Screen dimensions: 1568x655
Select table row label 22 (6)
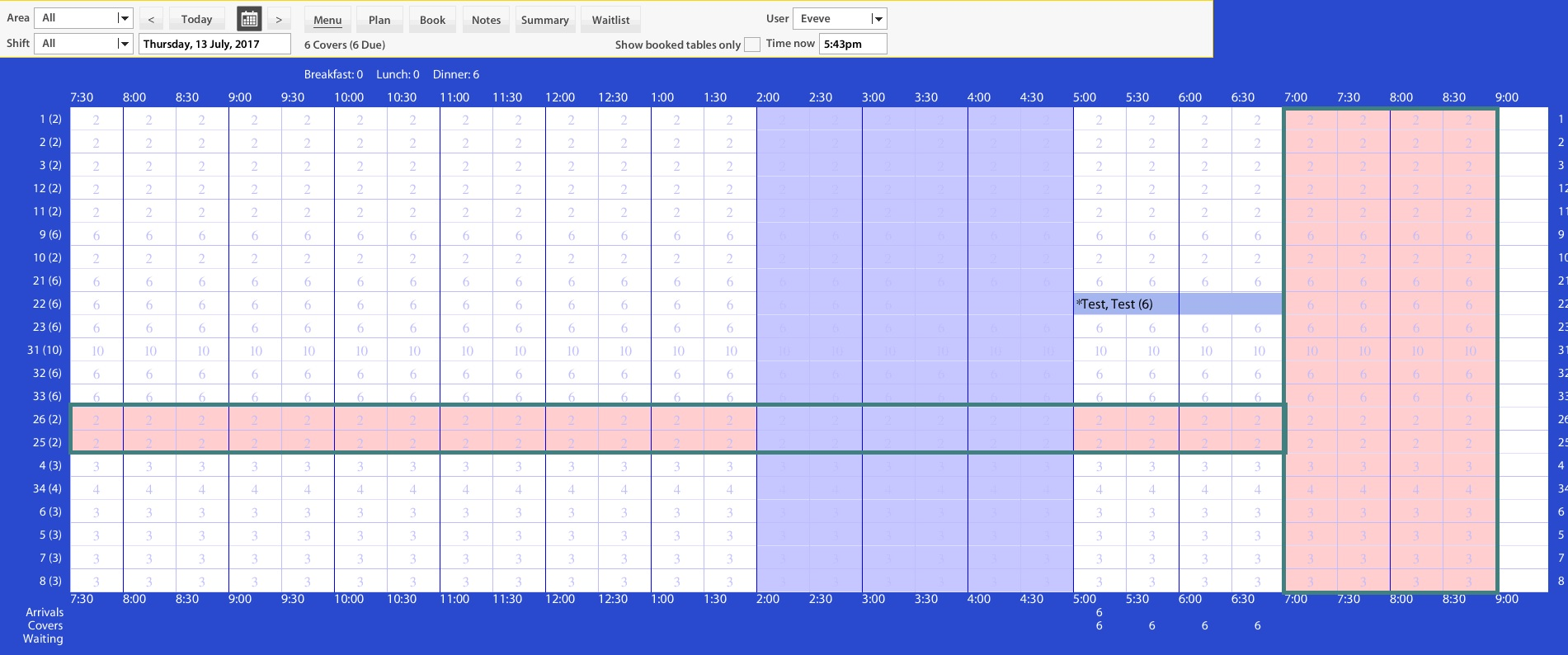coord(47,304)
